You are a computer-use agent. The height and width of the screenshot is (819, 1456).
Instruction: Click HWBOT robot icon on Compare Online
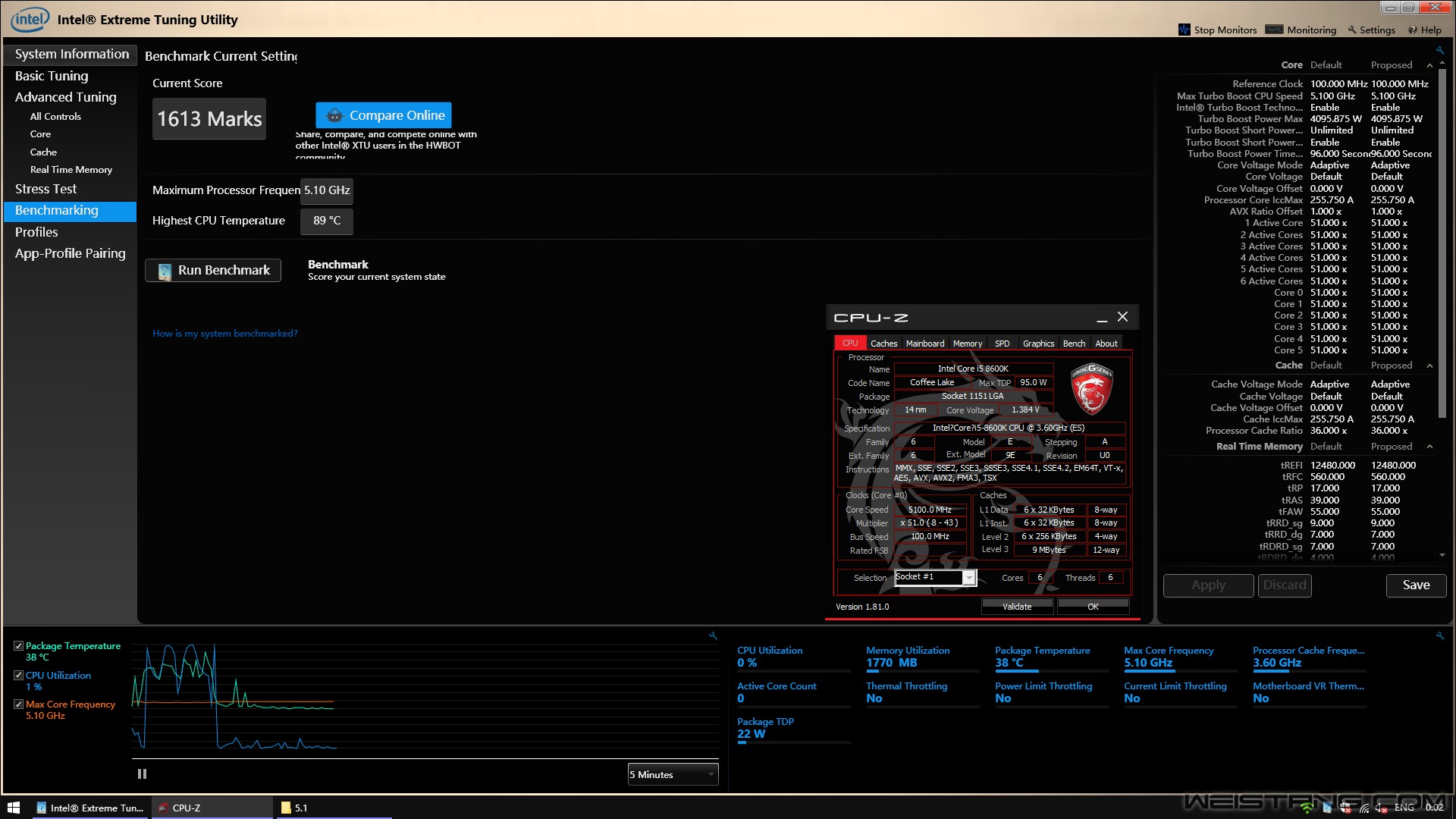pyautogui.click(x=334, y=115)
